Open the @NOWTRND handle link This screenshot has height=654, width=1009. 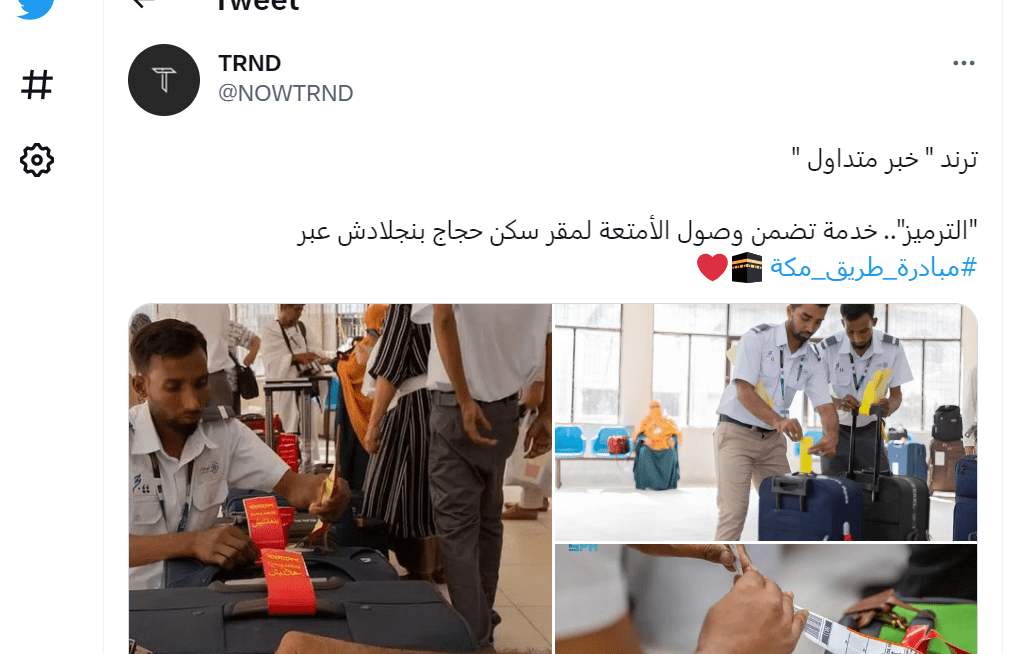pyautogui.click(x=286, y=93)
